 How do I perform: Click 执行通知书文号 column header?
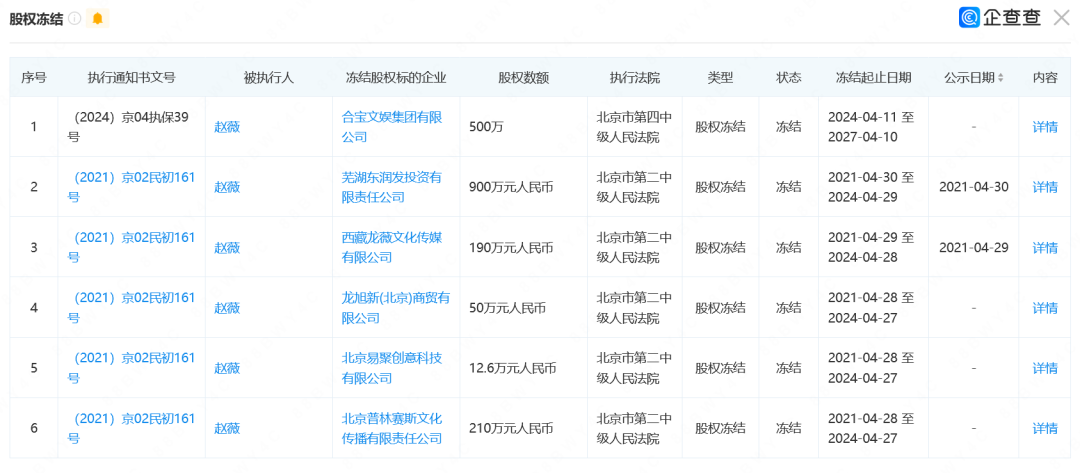(132, 78)
